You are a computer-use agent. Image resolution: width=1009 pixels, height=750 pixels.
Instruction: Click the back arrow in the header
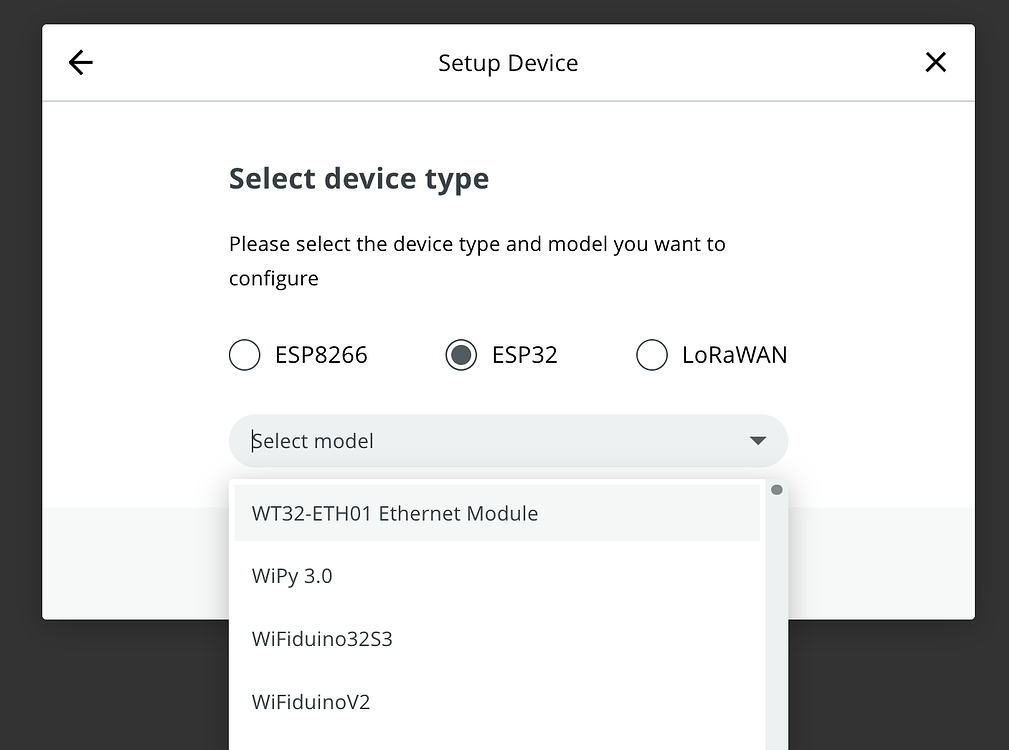(80, 62)
